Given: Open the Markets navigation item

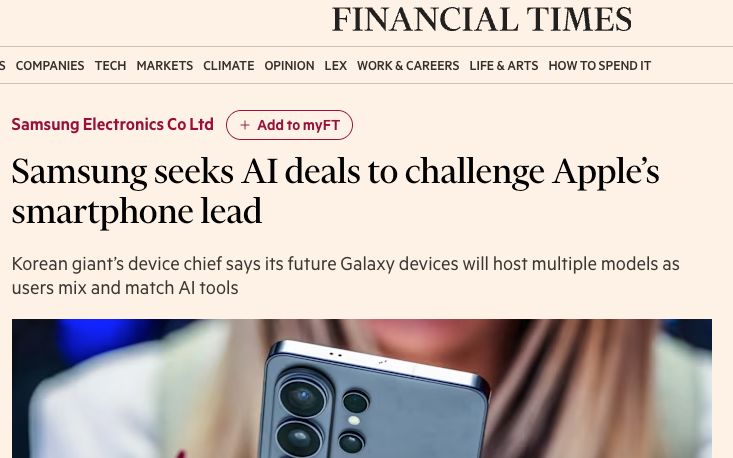Looking at the screenshot, I should coord(164,66).
